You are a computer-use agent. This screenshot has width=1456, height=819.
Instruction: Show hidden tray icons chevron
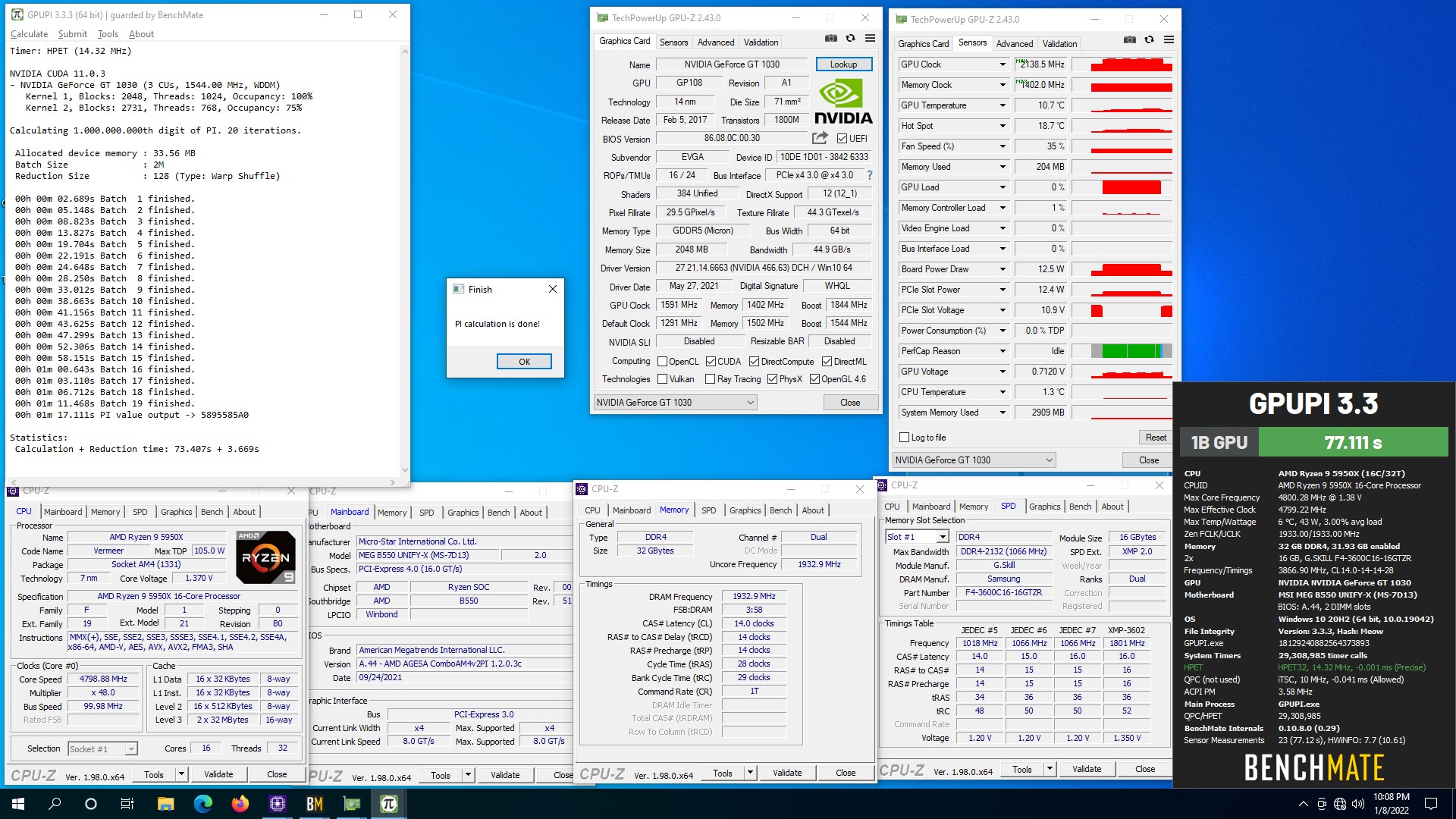coord(1303,804)
